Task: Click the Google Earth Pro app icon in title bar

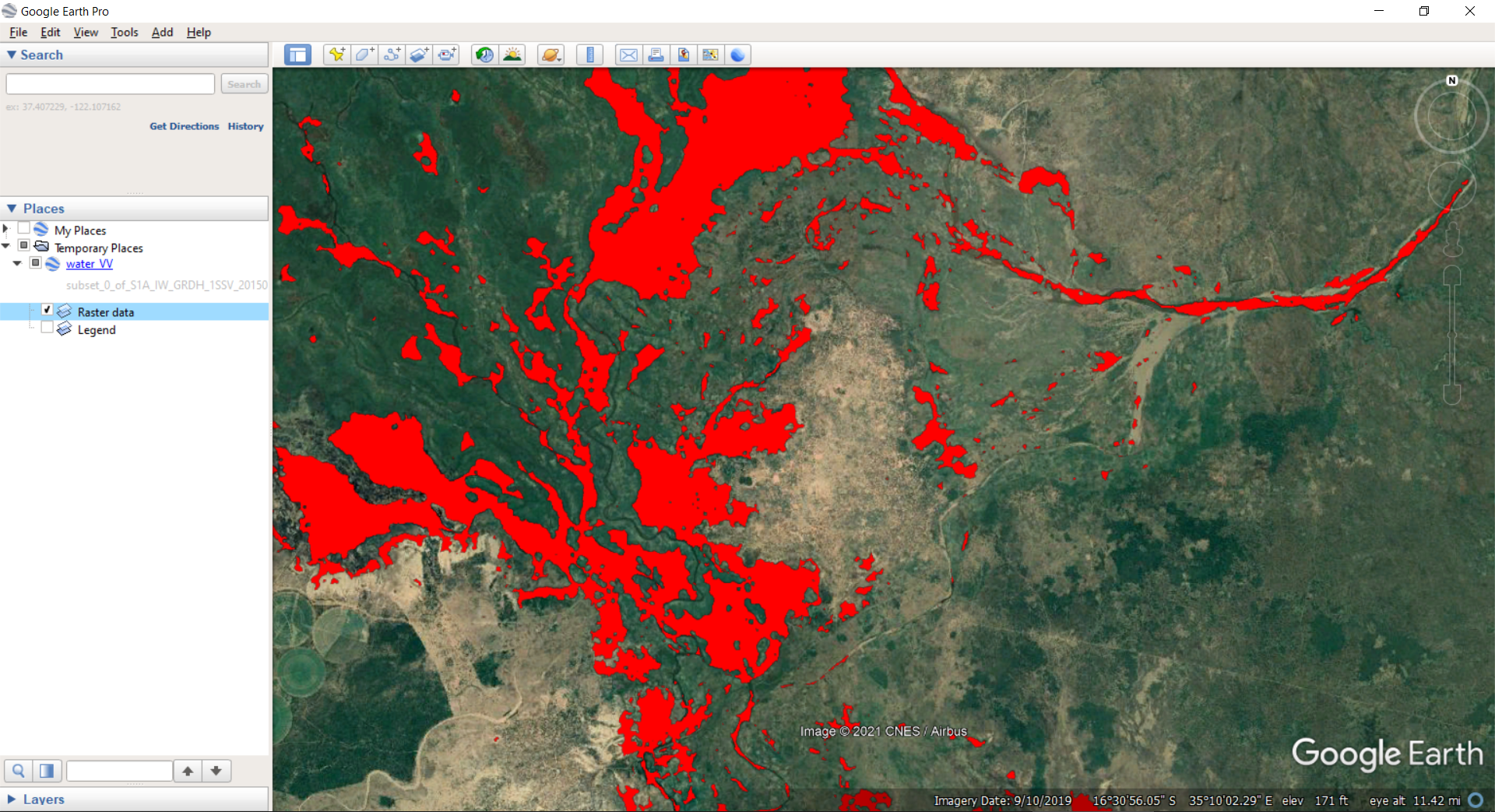Action: click(x=9, y=11)
